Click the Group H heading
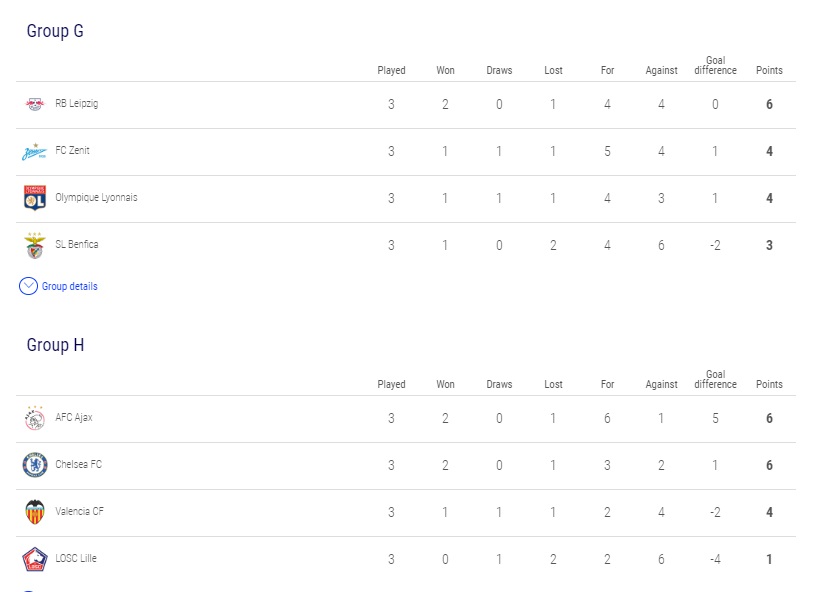 coord(55,345)
